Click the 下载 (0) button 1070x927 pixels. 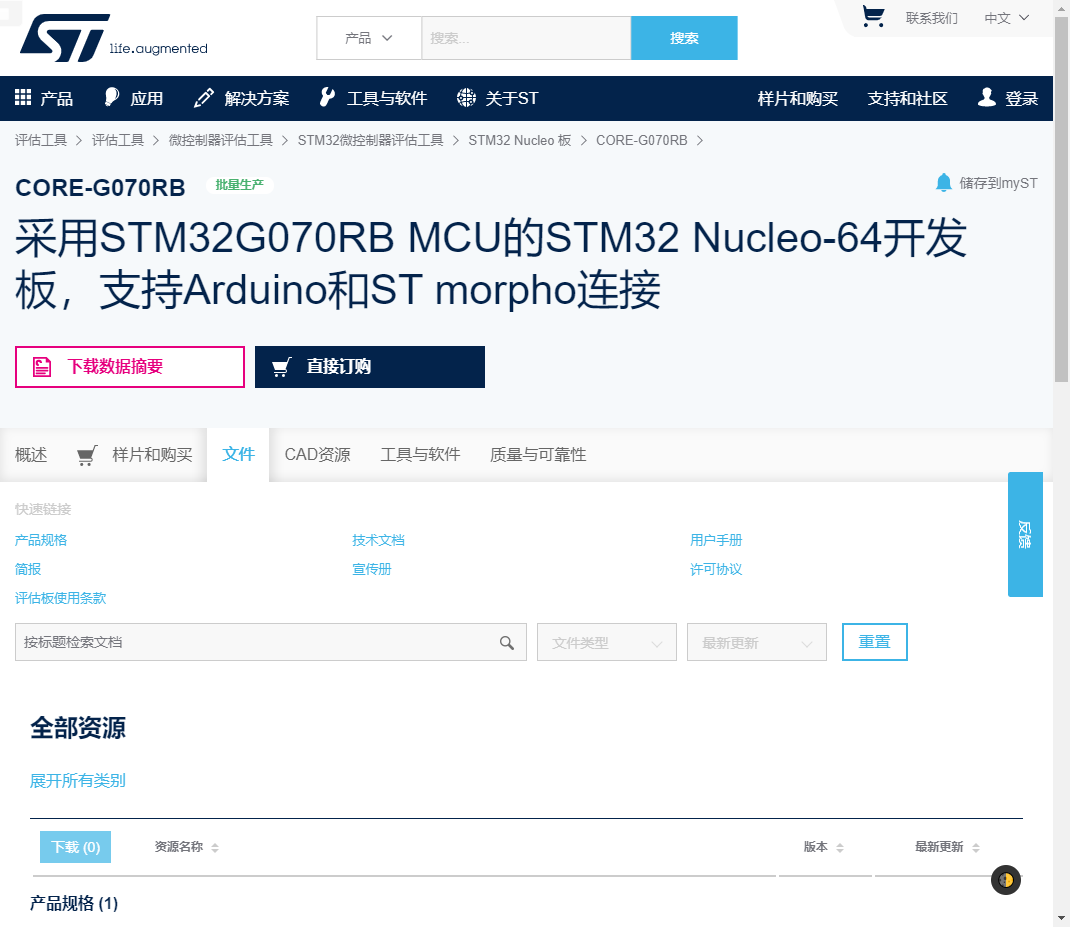(x=76, y=847)
